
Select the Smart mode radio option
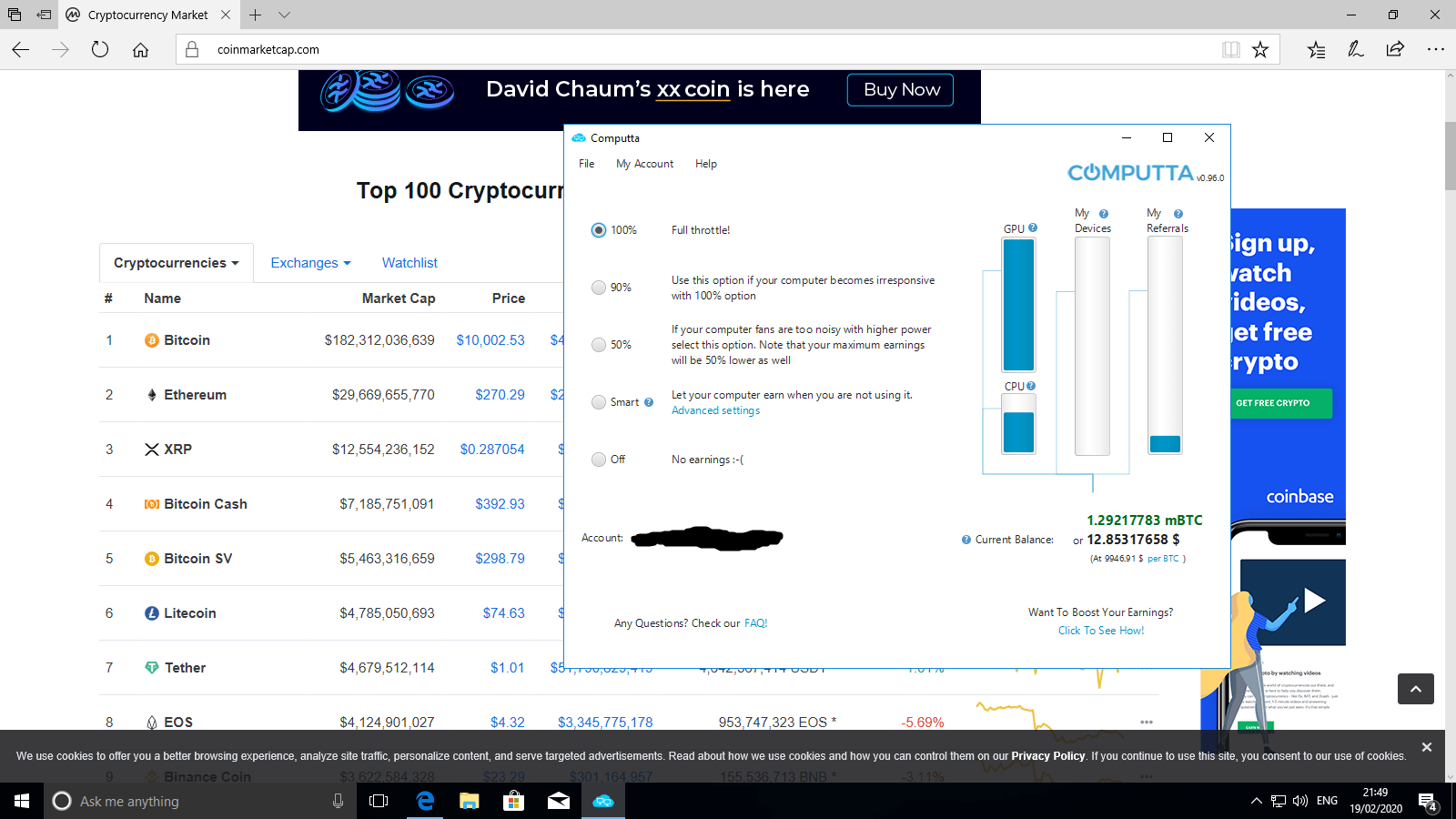[x=599, y=402]
